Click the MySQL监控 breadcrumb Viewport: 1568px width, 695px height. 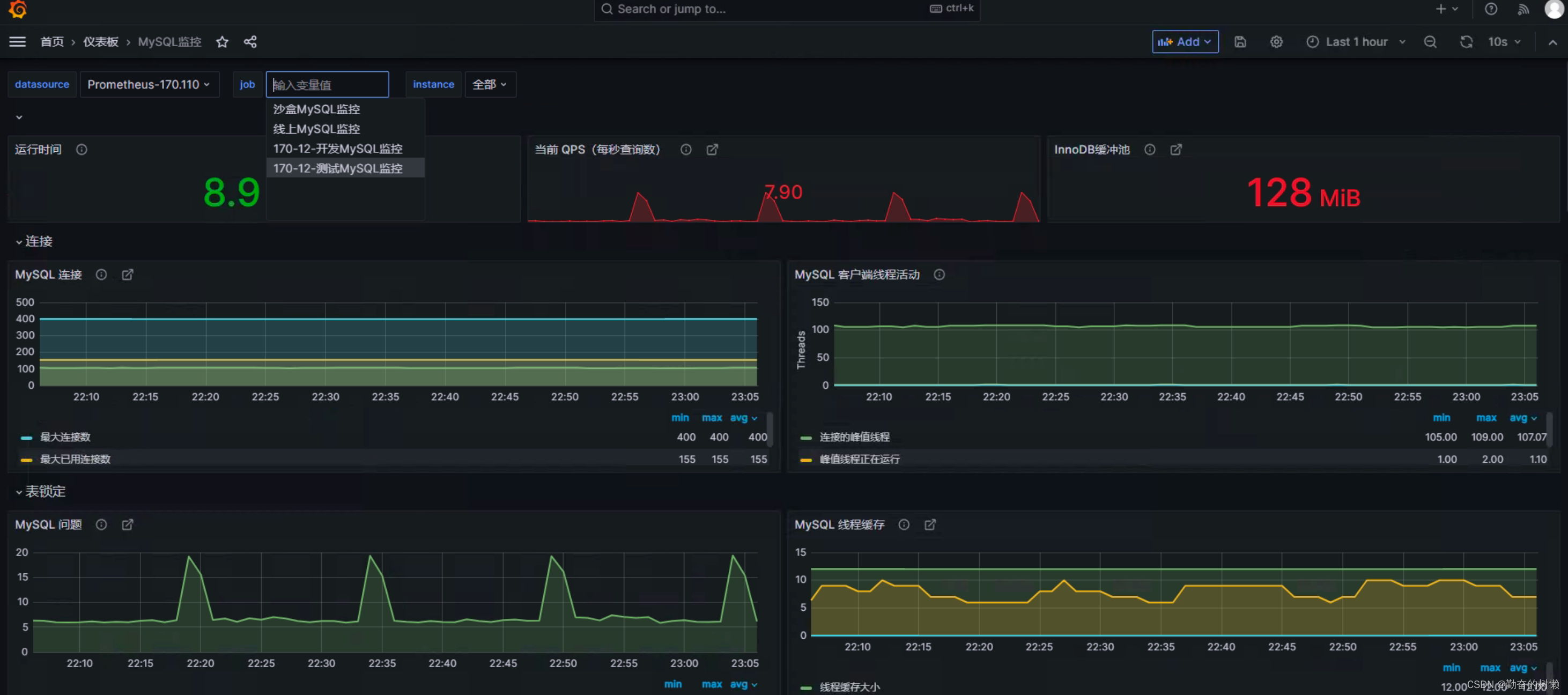[x=169, y=41]
